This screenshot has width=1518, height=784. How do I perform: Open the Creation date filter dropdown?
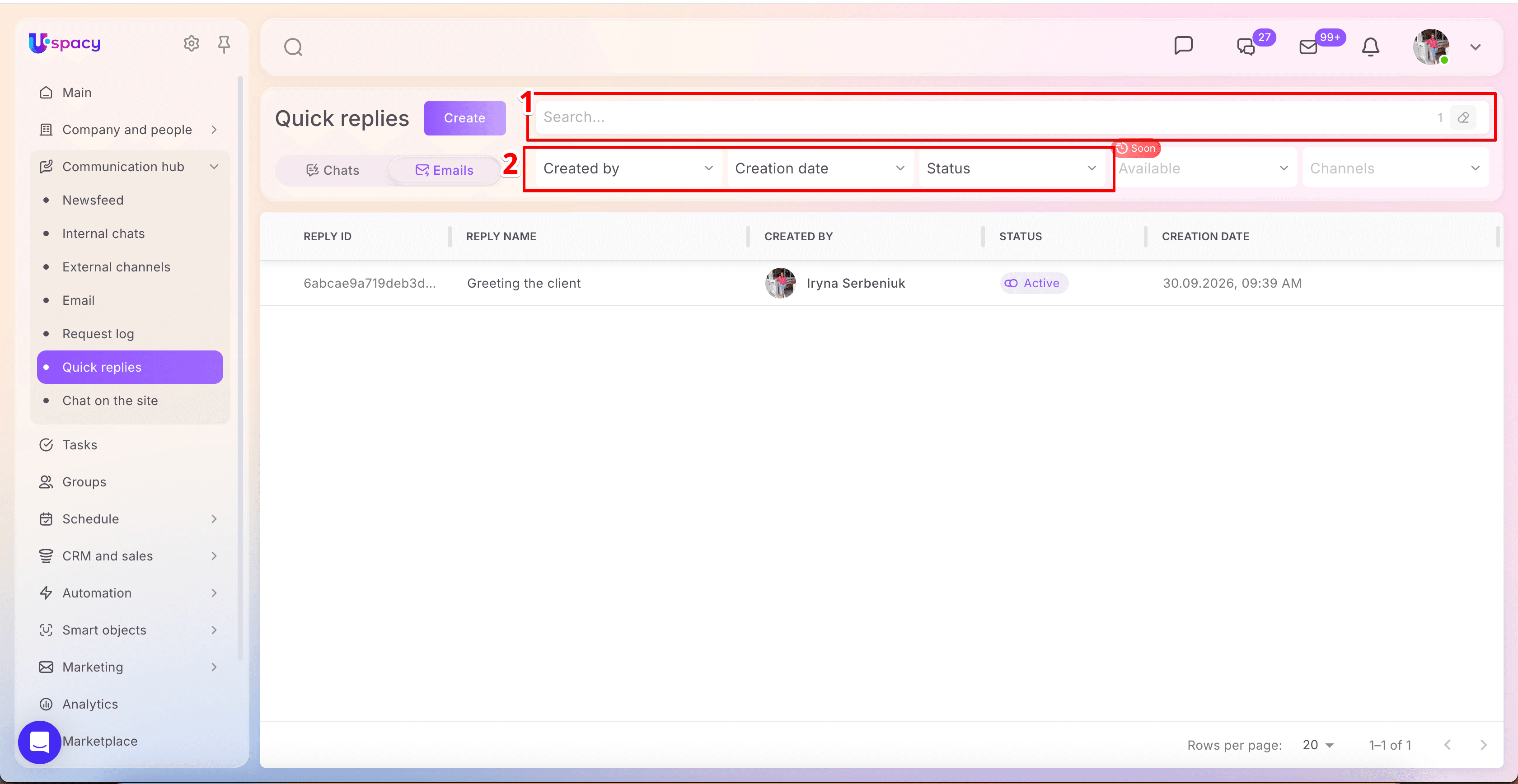pyautogui.click(x=820, y=168)
